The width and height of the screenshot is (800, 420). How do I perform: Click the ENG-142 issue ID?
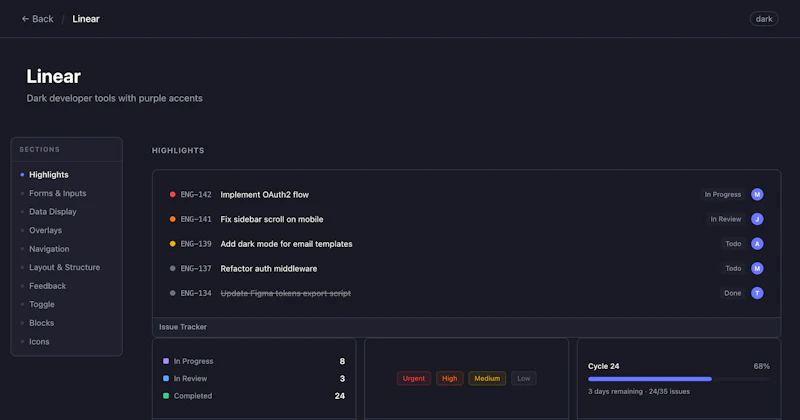[x=196, y=194]
